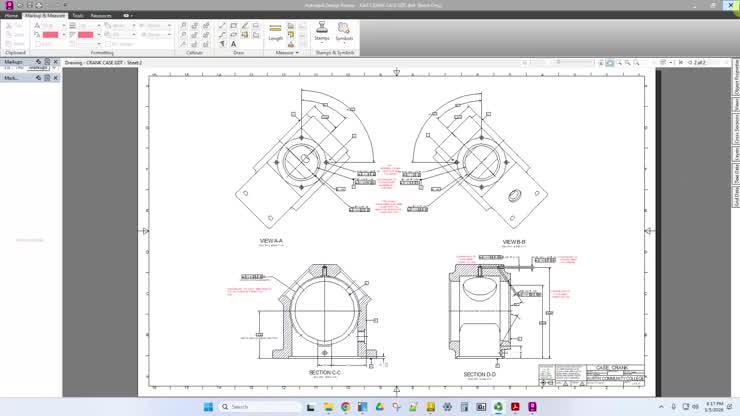Close the second Mark... panel

click(56, 78)
